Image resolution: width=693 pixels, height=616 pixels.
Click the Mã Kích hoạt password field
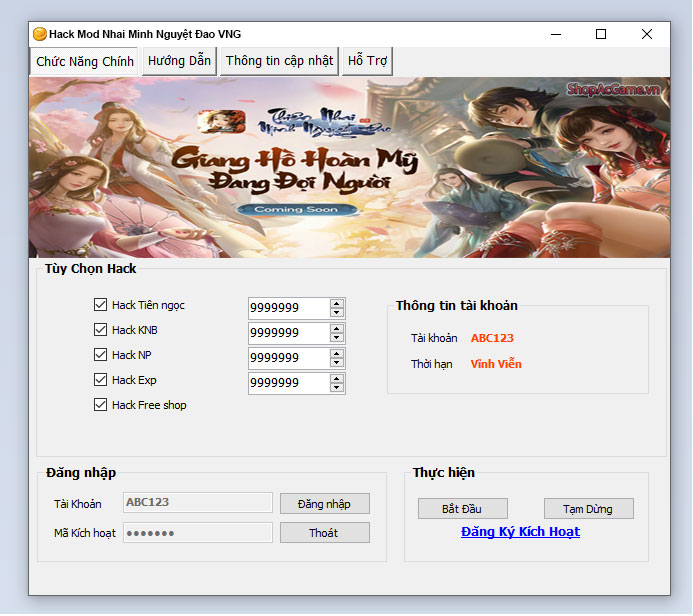click(198, 533)
